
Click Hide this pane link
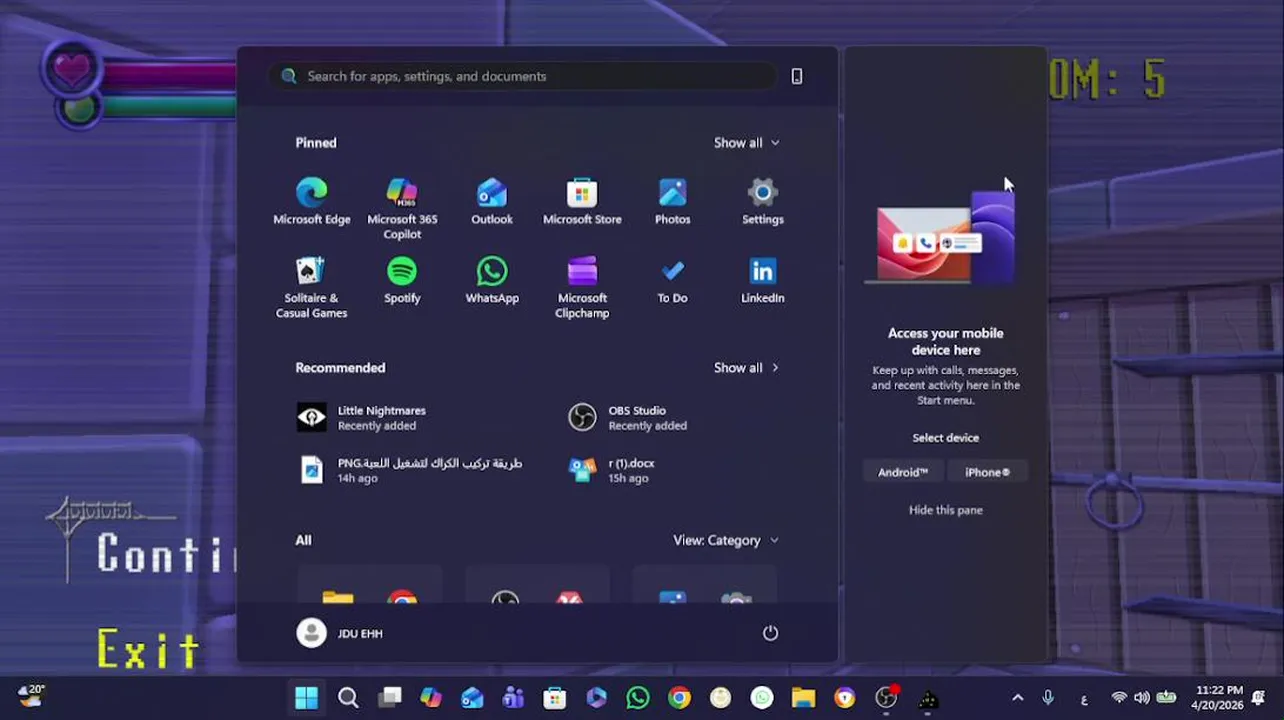click(945, 510)
